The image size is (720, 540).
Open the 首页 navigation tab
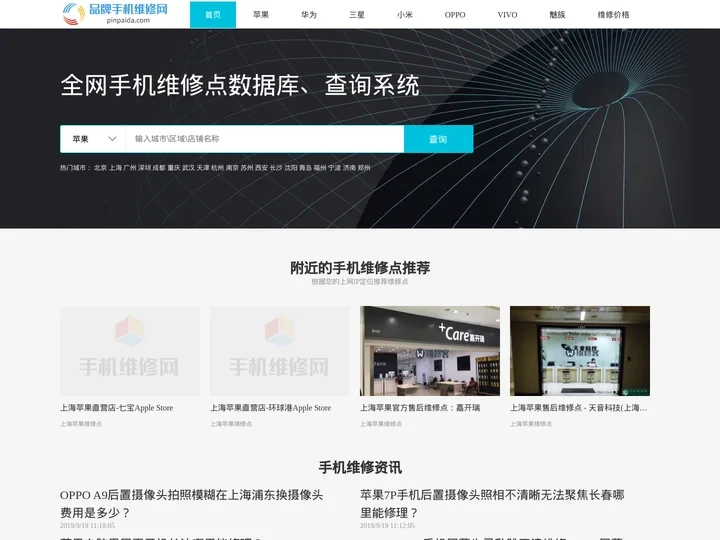coord(213,15)
